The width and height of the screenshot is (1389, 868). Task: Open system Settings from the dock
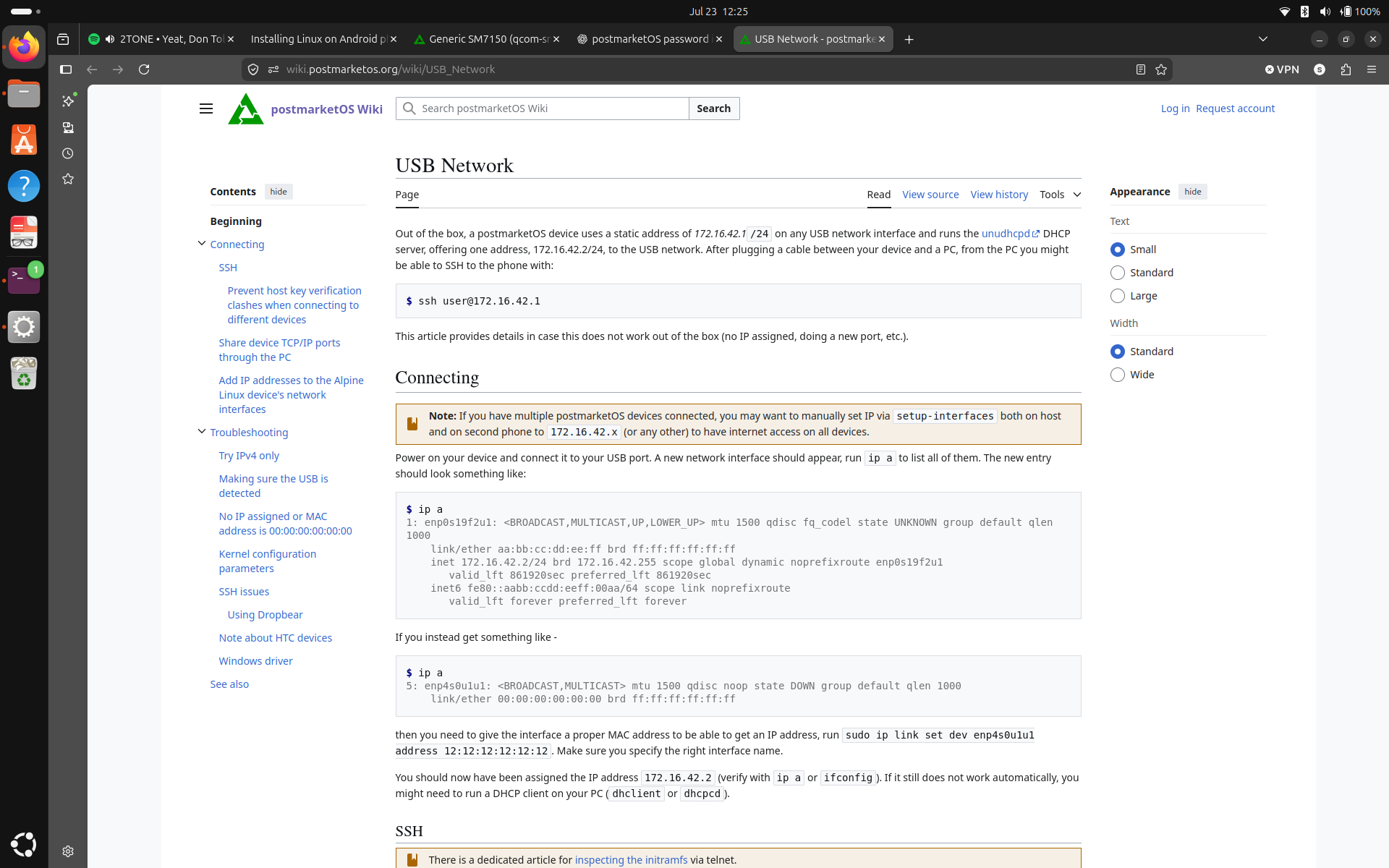point(24,327)
